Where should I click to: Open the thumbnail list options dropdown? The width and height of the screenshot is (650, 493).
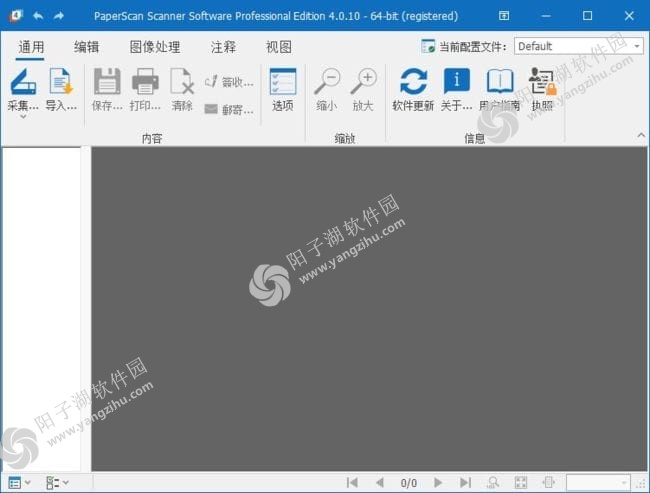[57, 483]
